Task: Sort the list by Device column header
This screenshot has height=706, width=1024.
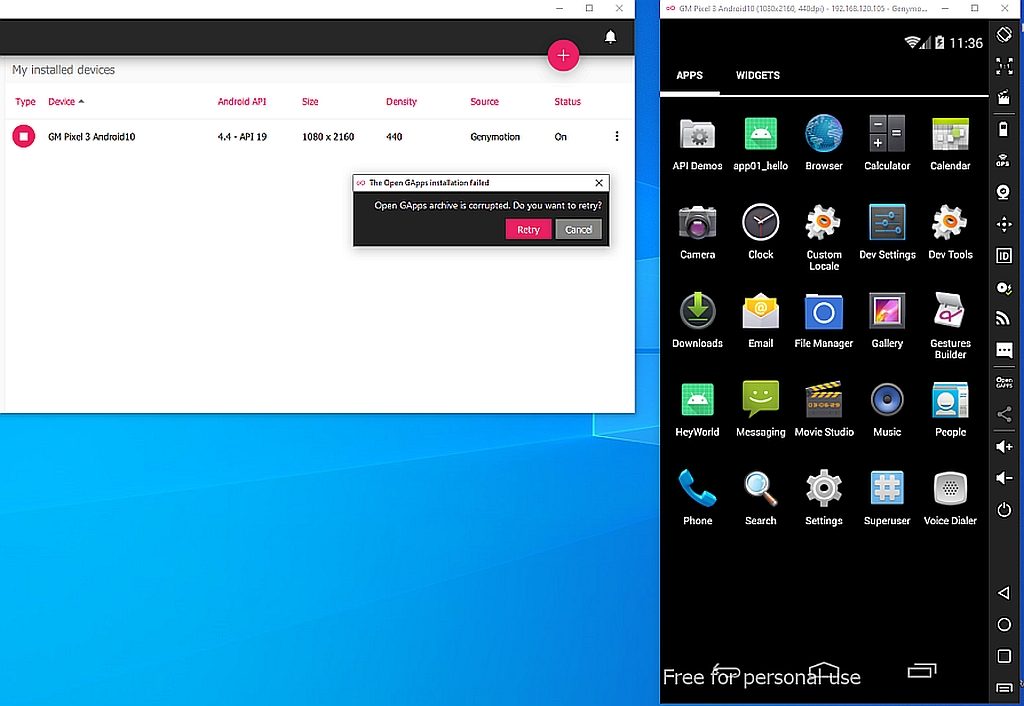Action: (66, 102)
